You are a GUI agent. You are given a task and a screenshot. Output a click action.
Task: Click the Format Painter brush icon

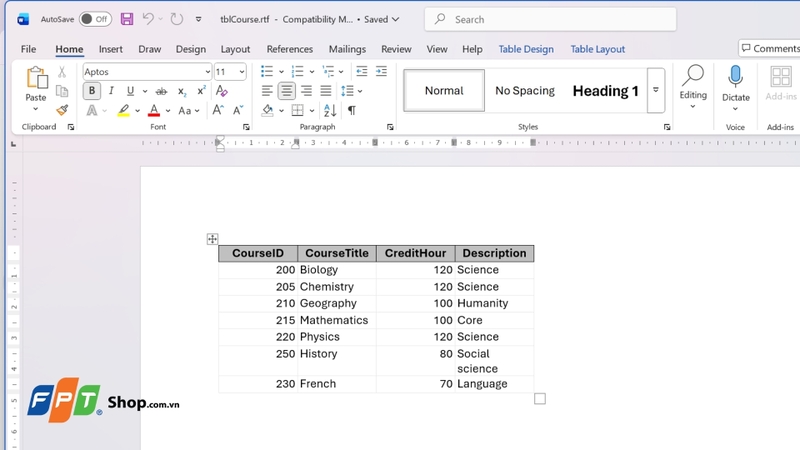point(62,110)
